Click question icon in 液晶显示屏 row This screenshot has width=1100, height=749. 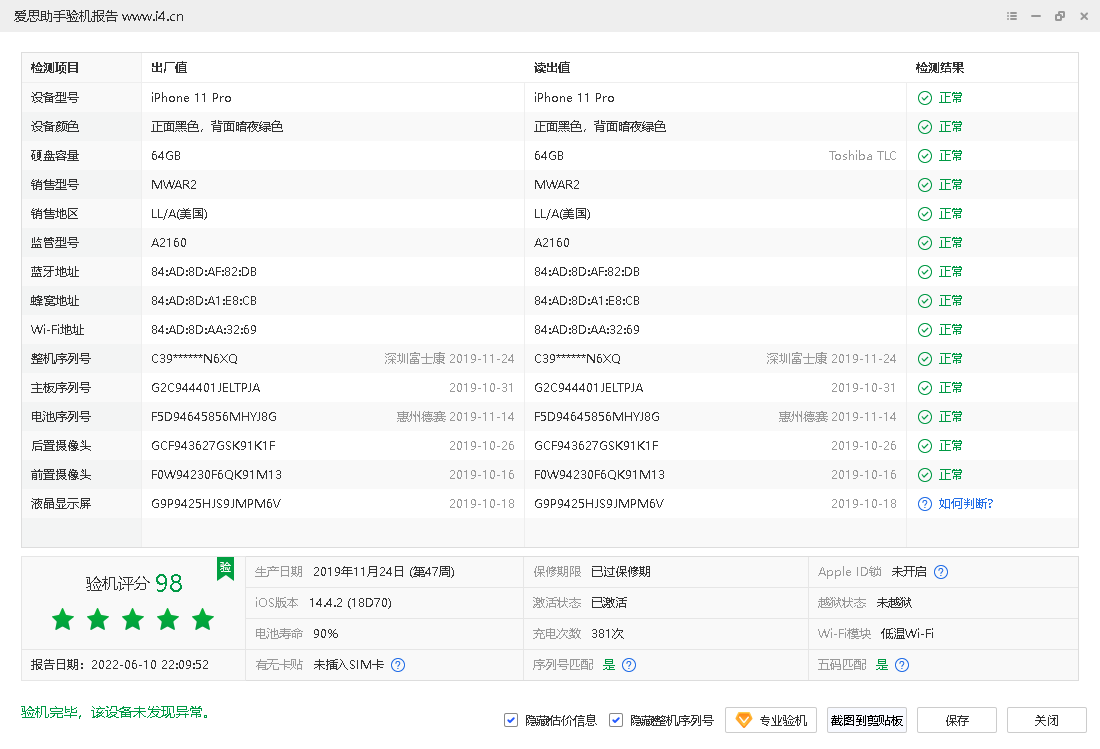pos(925,504)
